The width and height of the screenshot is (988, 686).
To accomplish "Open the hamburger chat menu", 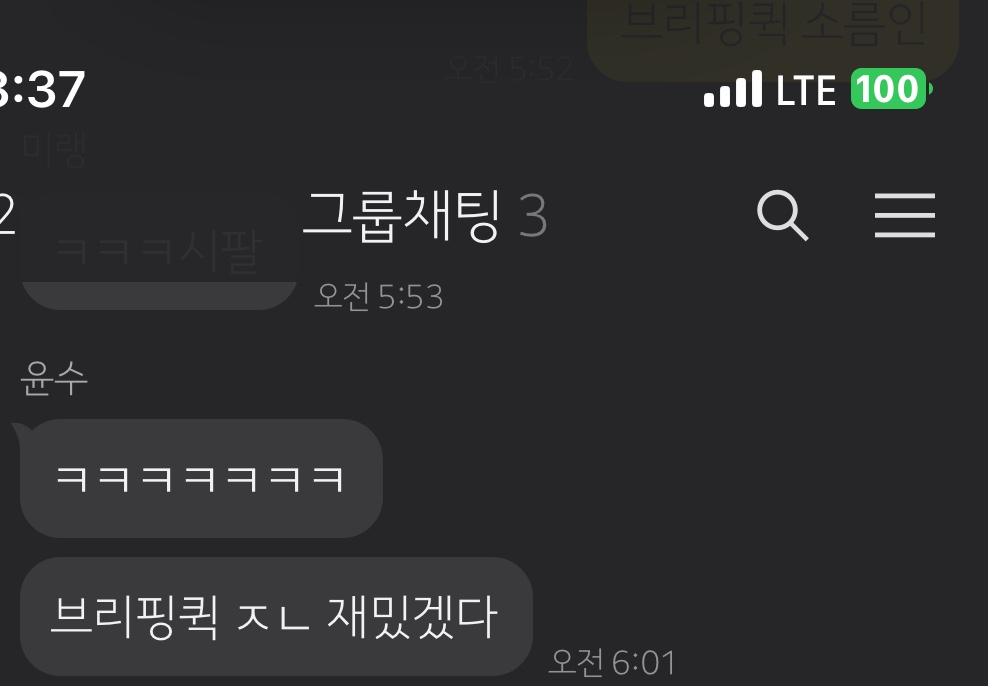I will click(905, 215).
